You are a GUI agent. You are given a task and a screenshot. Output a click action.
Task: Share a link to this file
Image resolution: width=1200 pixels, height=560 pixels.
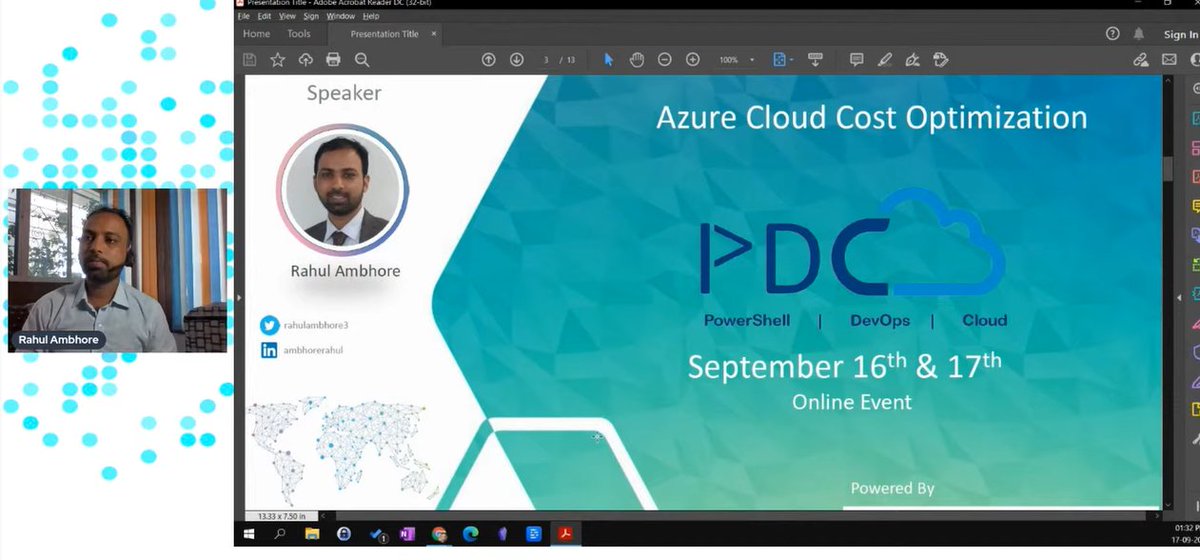1141,60
